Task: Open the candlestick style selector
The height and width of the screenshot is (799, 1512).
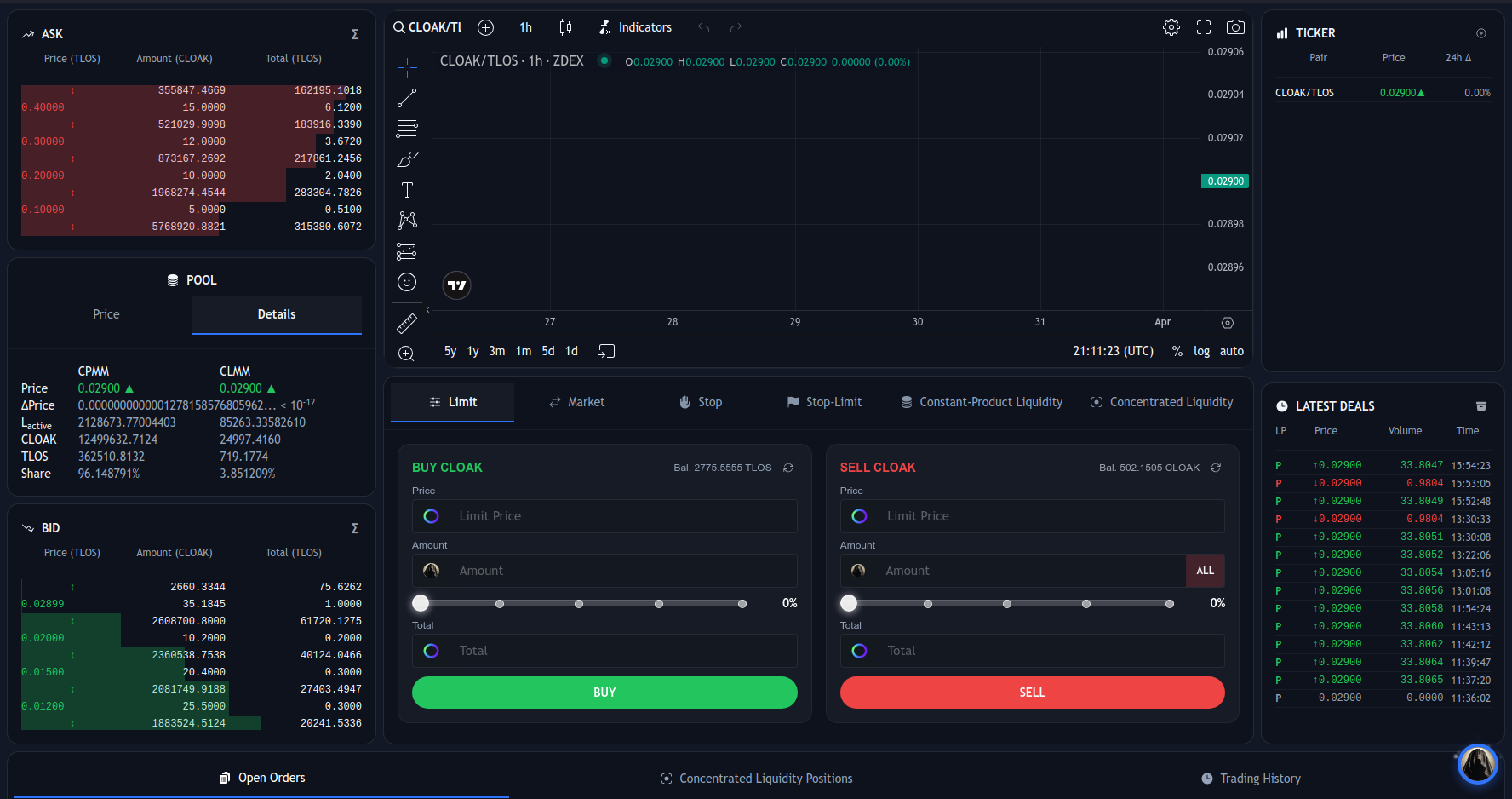Action: pos(564,26)
